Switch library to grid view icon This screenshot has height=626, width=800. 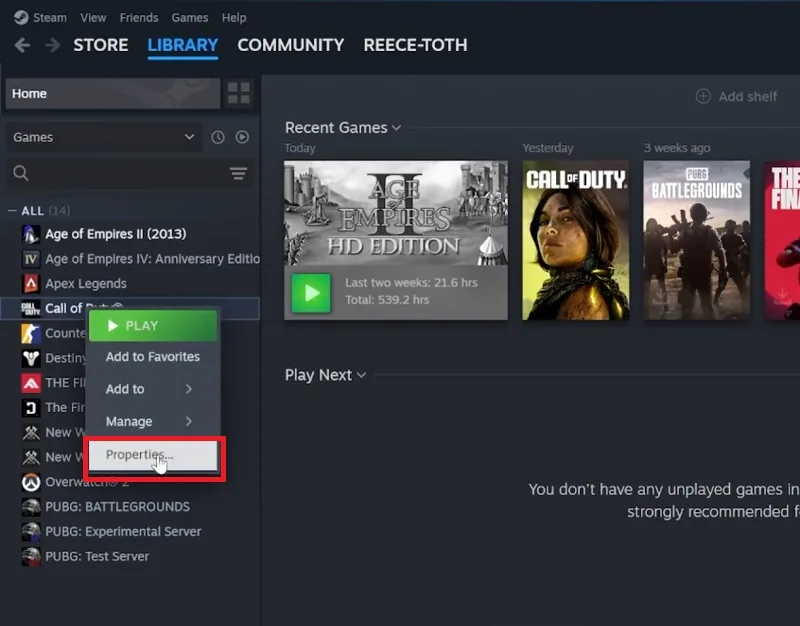pos(239,93)
